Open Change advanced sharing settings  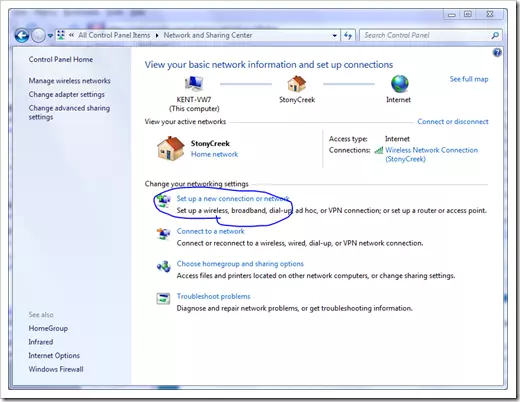[69, 112]
